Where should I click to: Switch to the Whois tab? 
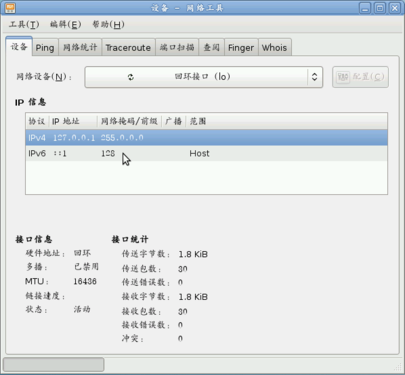274,48
